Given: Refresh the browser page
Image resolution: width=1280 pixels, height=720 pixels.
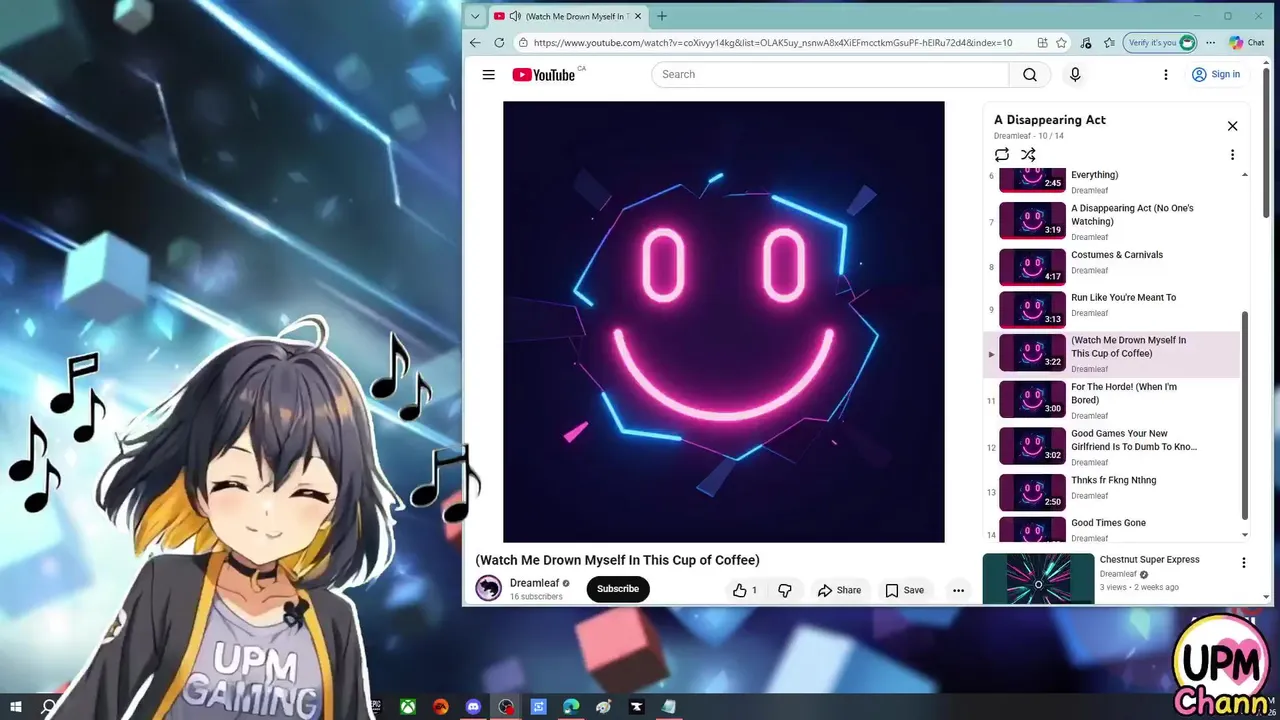Looking at the screenshot, I should (x=500, y=43).
